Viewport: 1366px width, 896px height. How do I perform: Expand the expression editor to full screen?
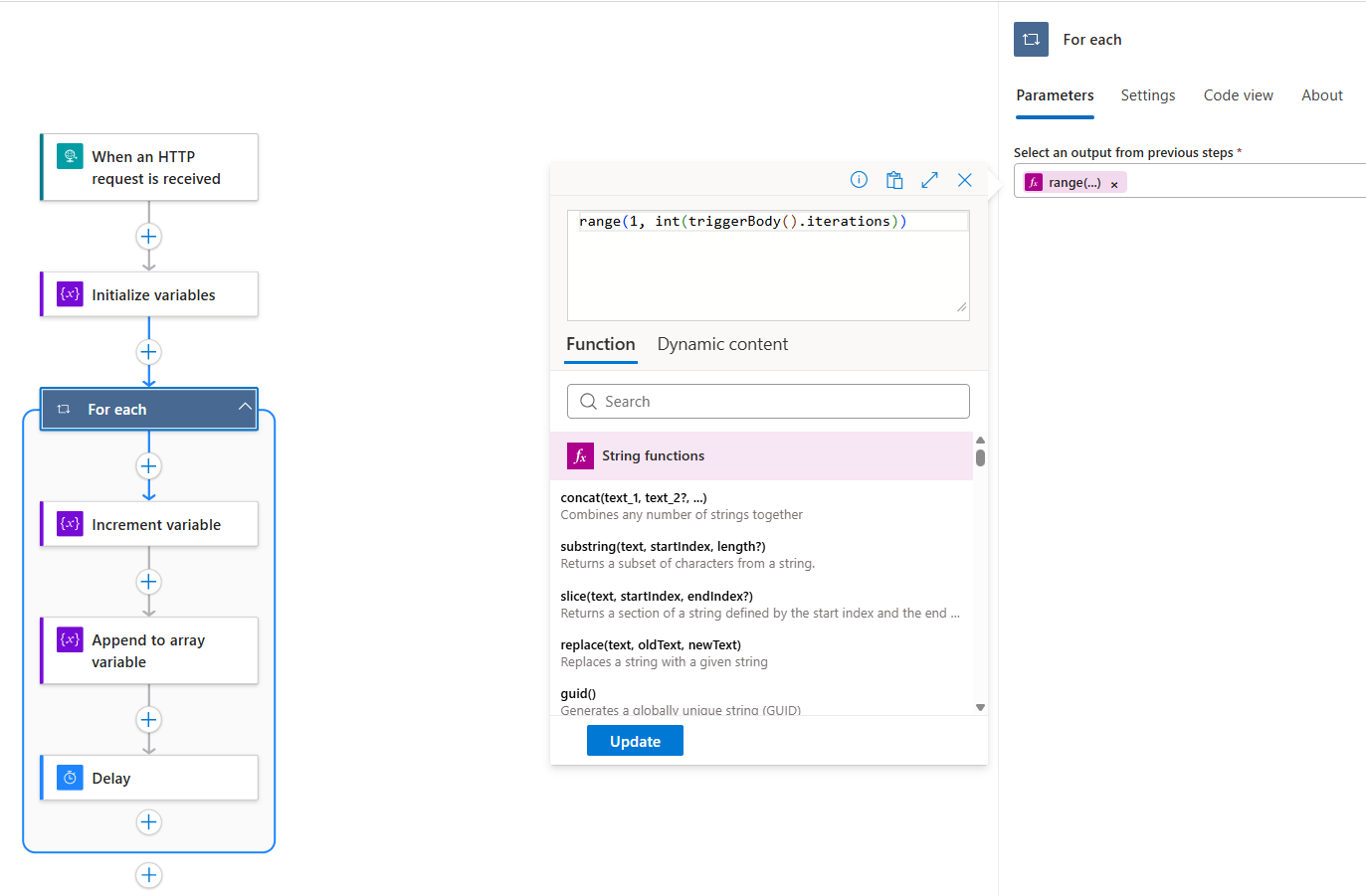point(929,180)
